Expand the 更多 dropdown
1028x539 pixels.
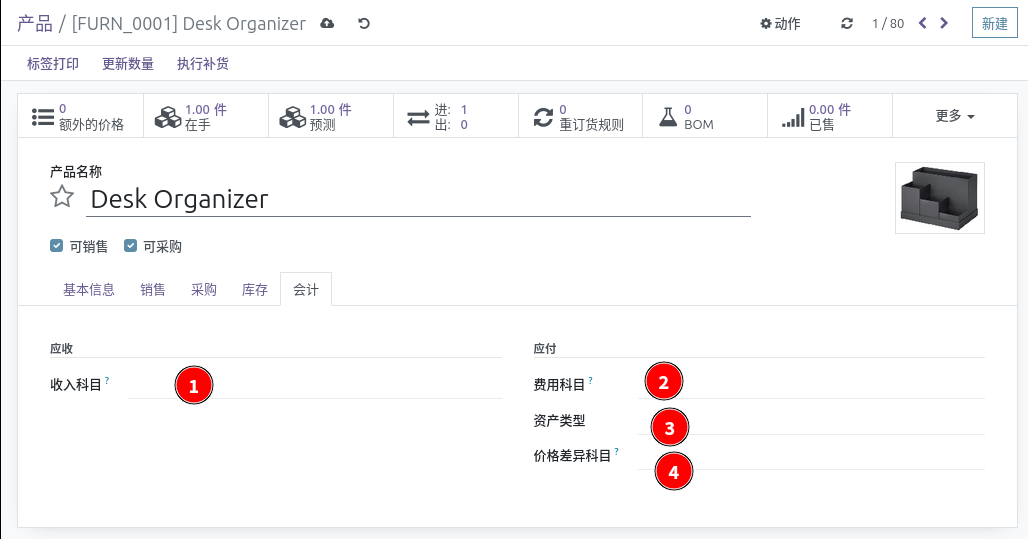tap(955, 116)
